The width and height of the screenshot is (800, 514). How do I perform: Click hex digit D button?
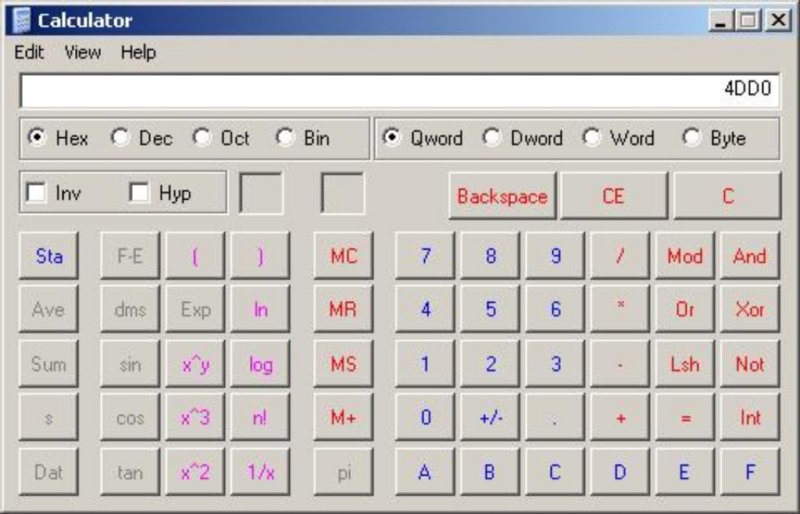coord(620,472)
